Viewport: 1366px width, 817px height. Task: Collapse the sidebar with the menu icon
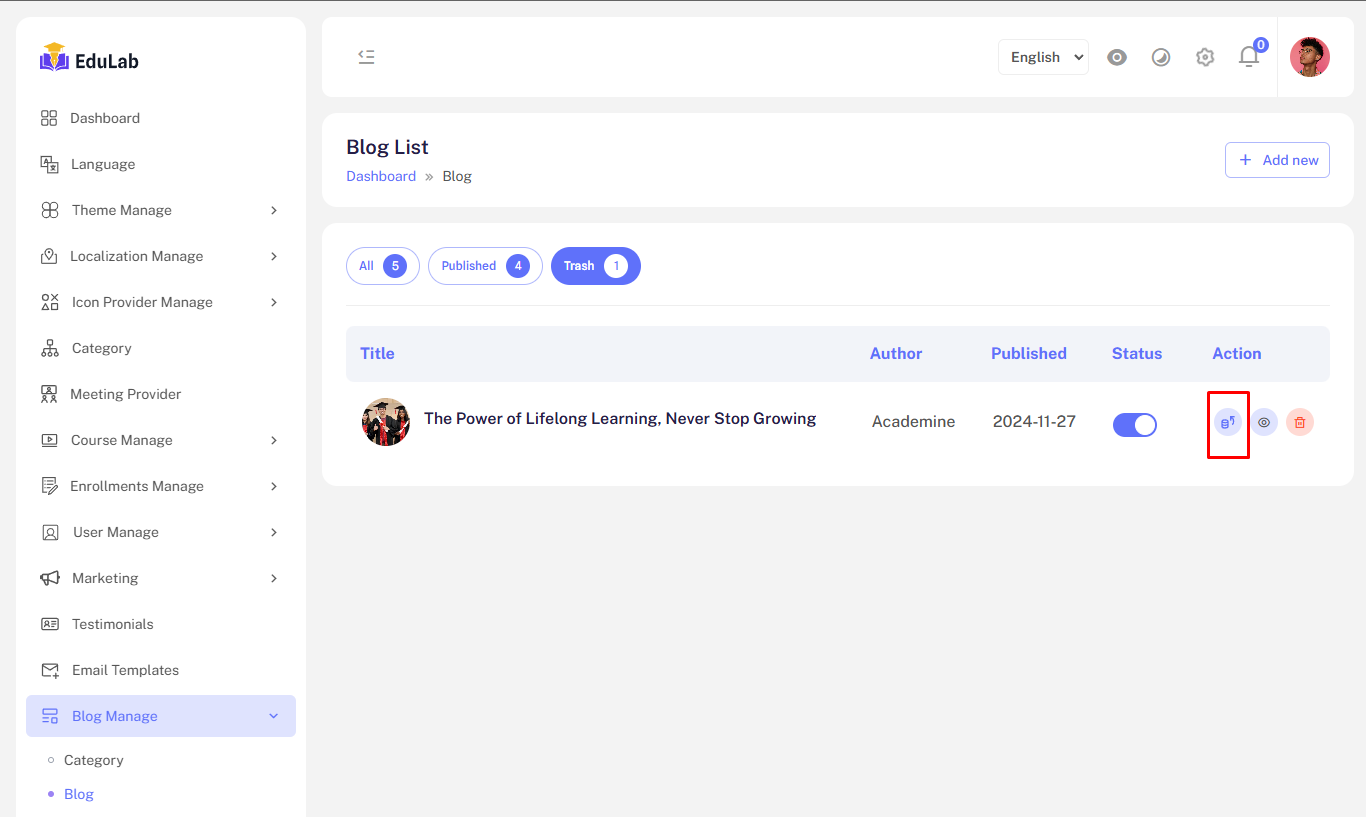[x=367, y=57]
